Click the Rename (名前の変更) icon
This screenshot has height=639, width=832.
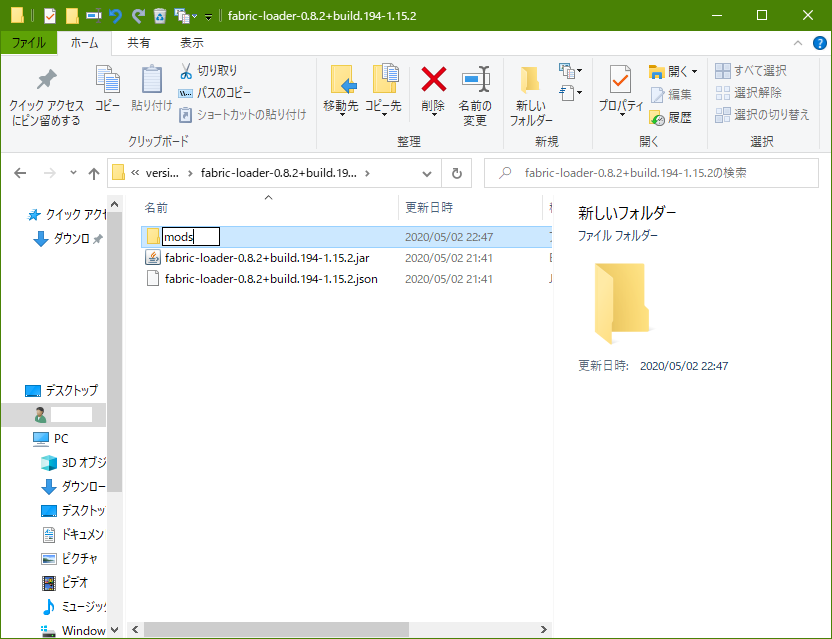(474, 82)
